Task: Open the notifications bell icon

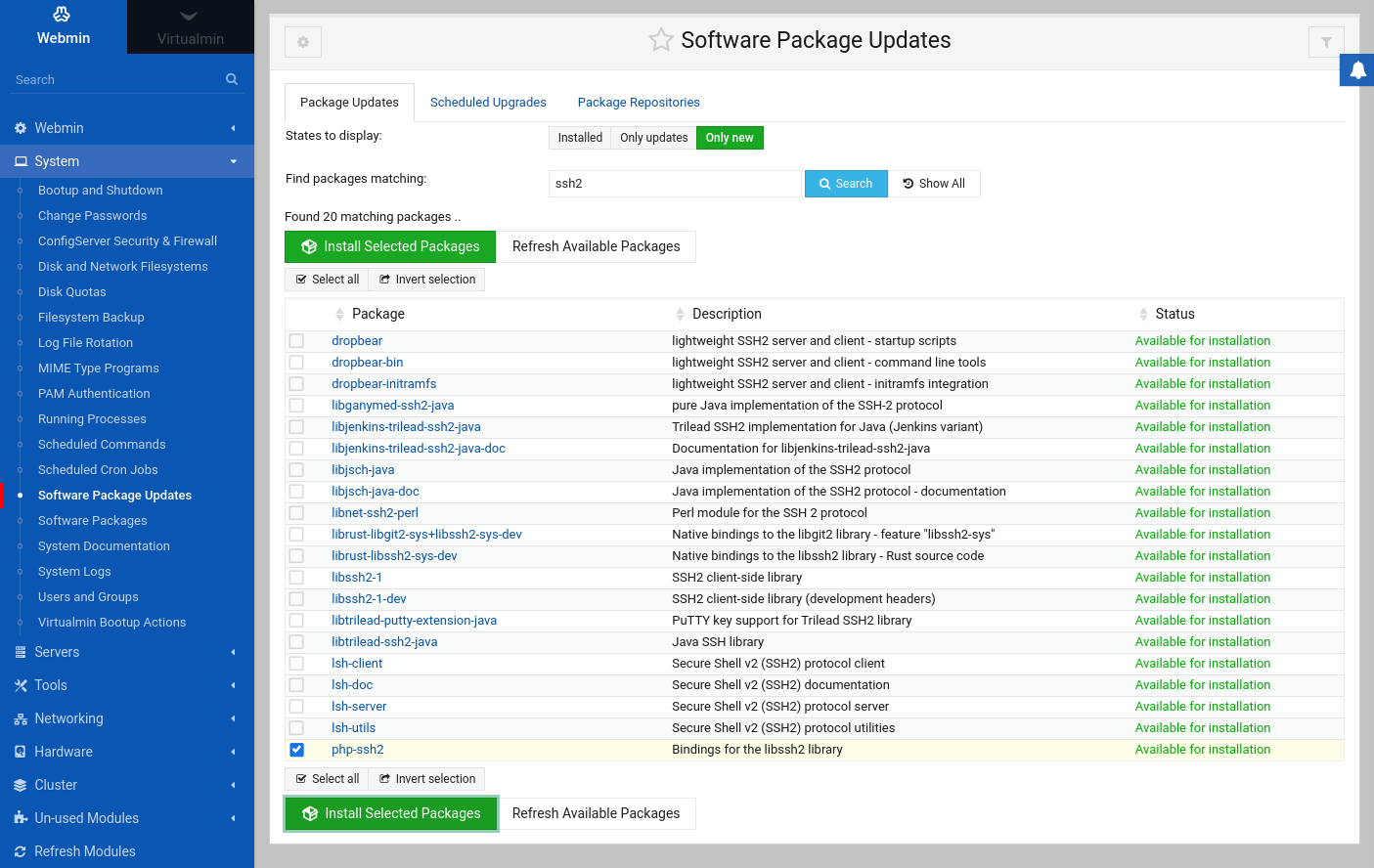Action: point(1357,70)
